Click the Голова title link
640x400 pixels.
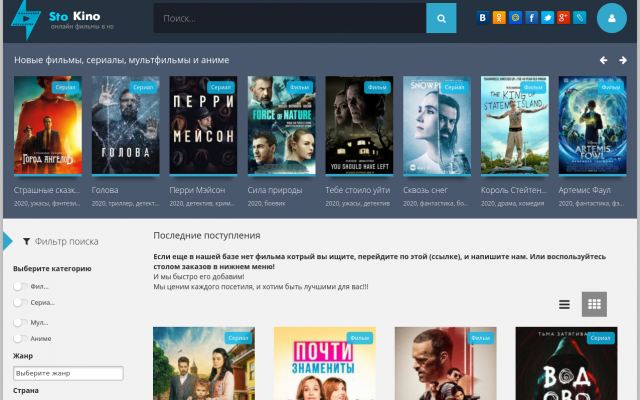105,190
